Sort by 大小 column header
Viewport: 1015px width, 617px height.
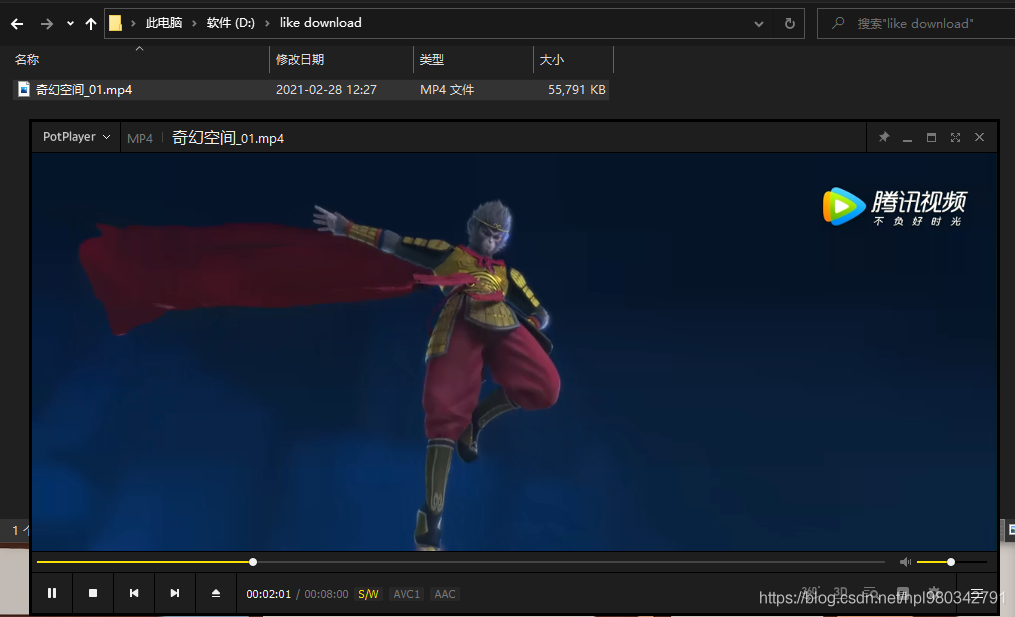[552, 60]
